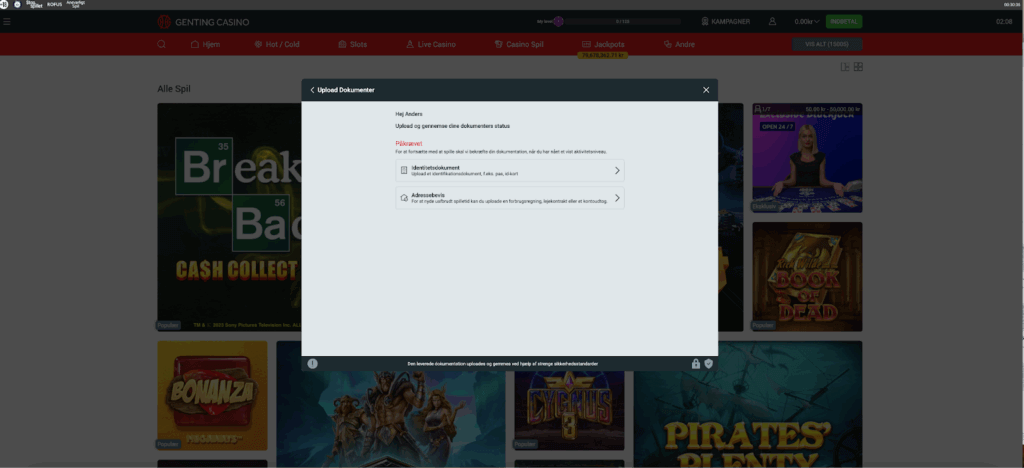The width and height of the screenshot is (1024, 468).
Task: Go back using Upload Dokumenter chevron
Action: 312,90
